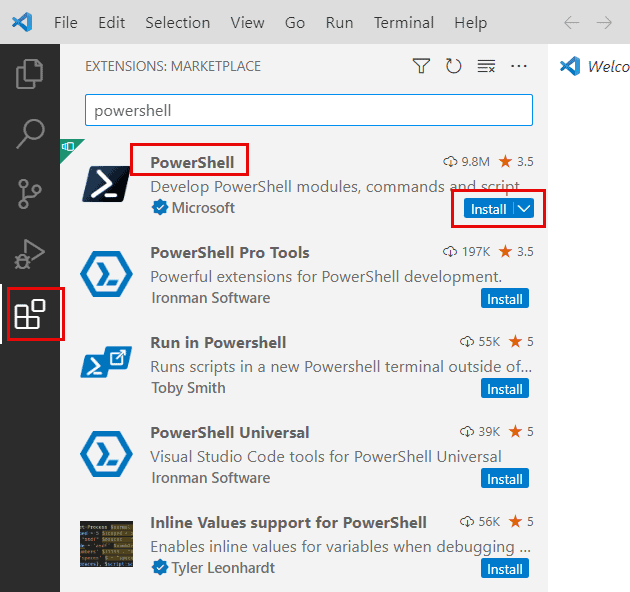Open the Install dropdown arrow for PowerShell
Image resolution: width=630 pixels, height=592 pixels.
pos(524,209)
